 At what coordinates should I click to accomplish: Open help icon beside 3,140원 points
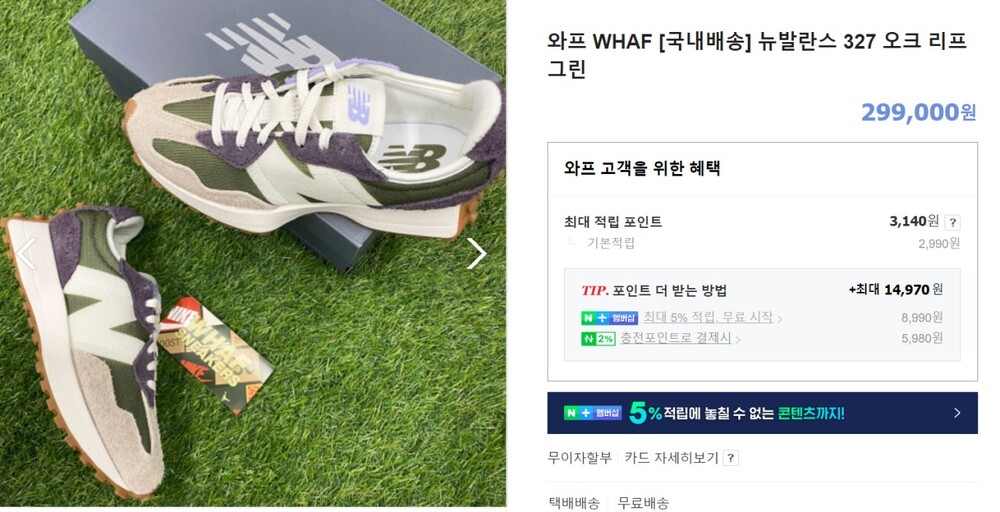pos(952,223)
